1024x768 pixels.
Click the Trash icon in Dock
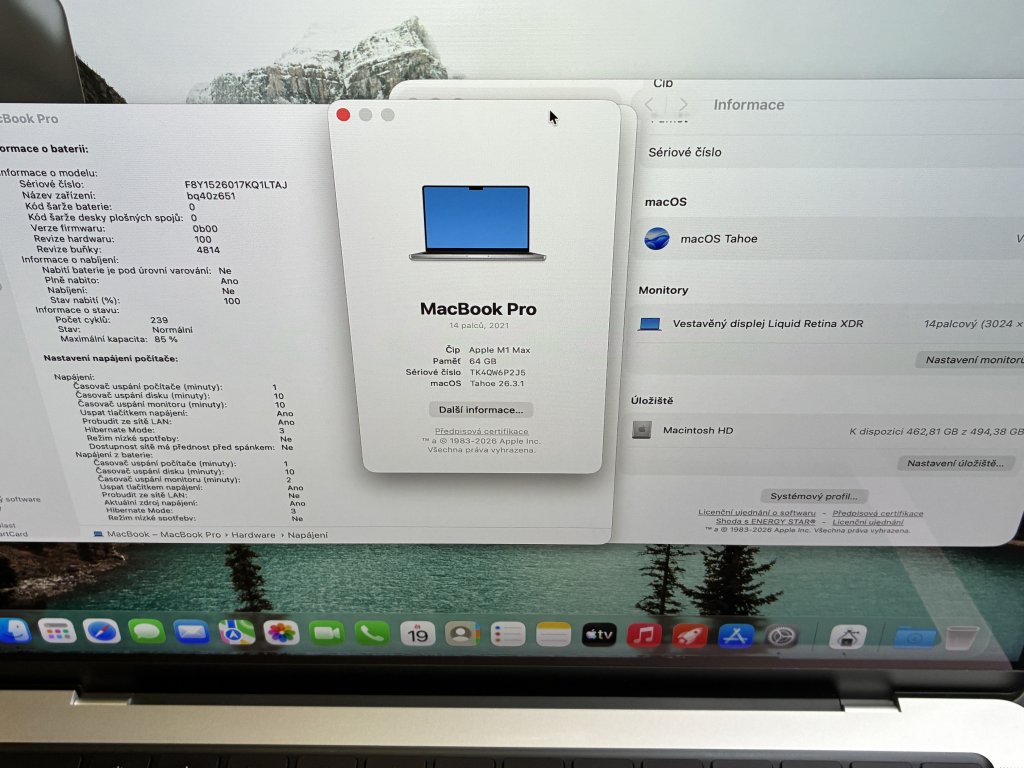(961, 637)
